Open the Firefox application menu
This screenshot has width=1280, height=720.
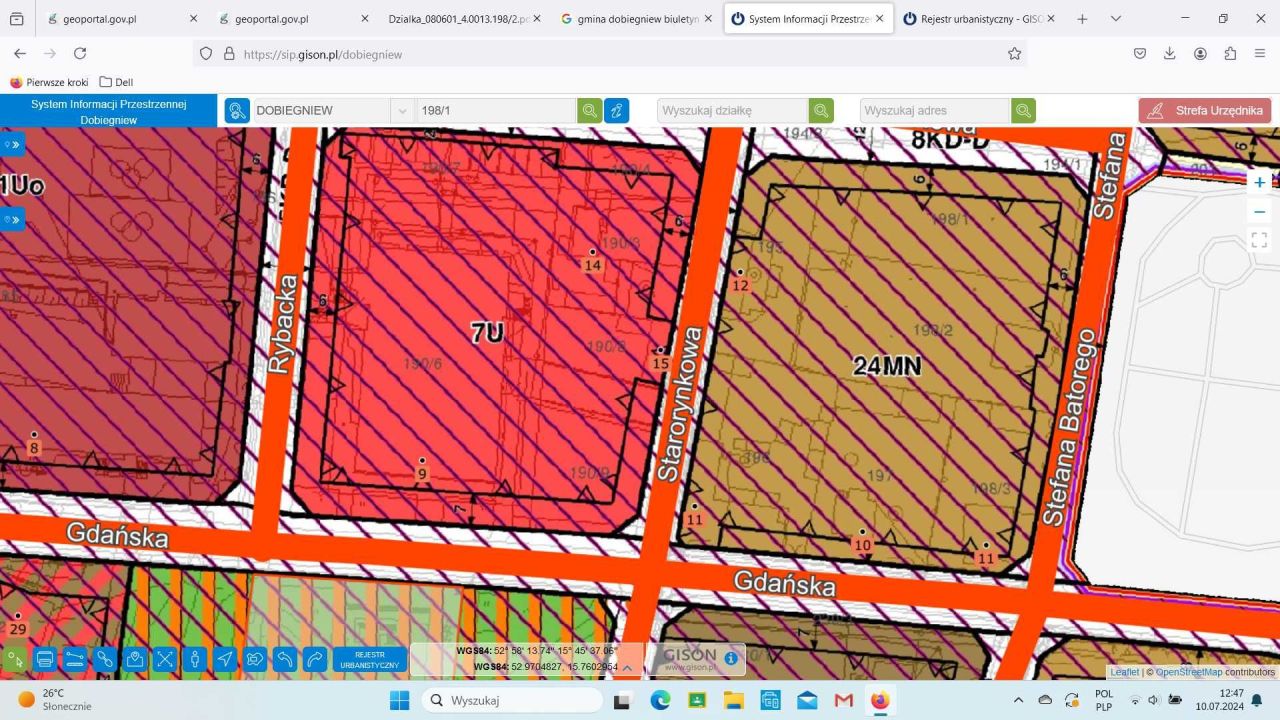[1260, 54]
